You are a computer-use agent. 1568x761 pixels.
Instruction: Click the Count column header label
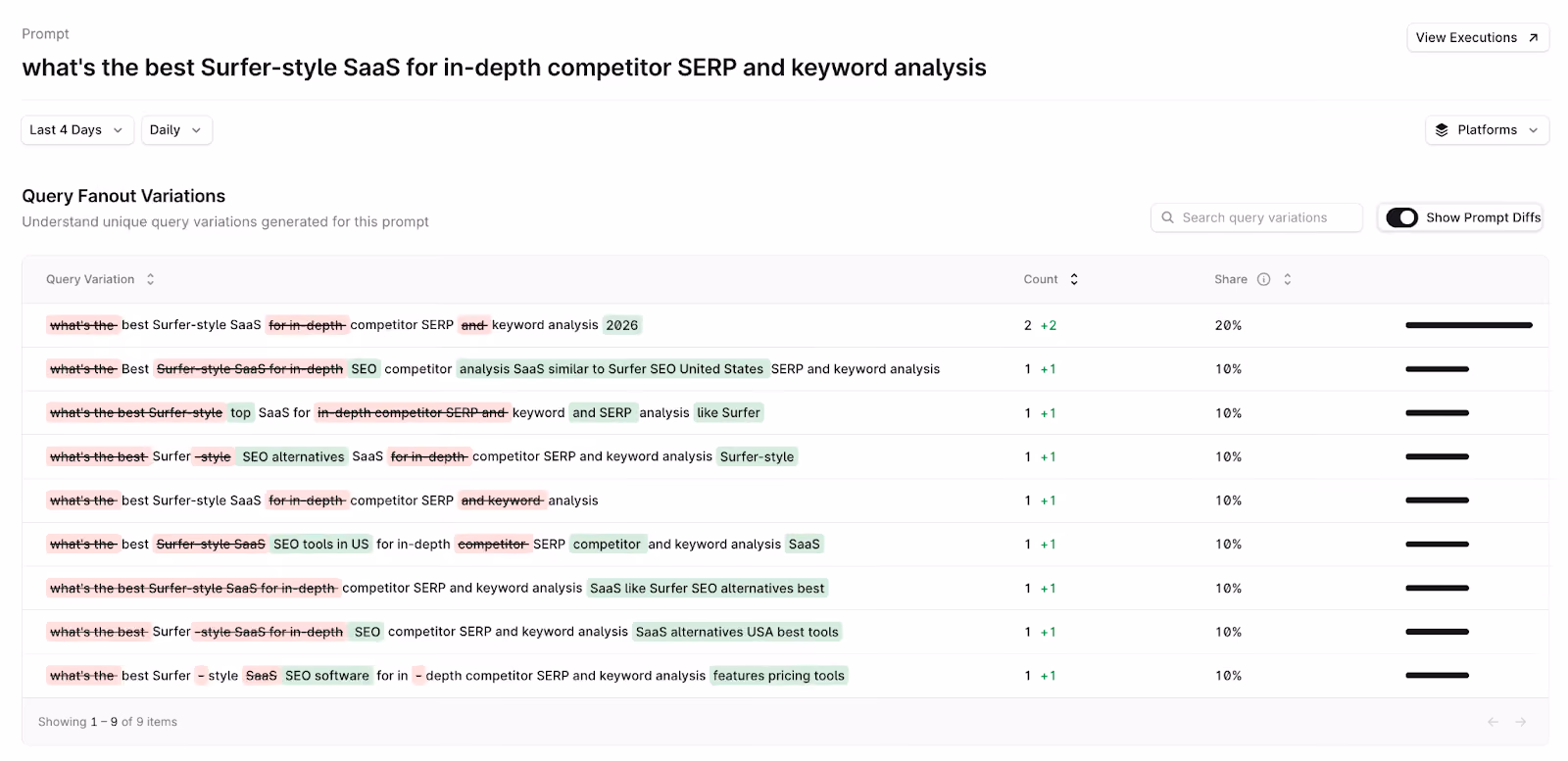pyautogui.click(x=1041, y=279)
